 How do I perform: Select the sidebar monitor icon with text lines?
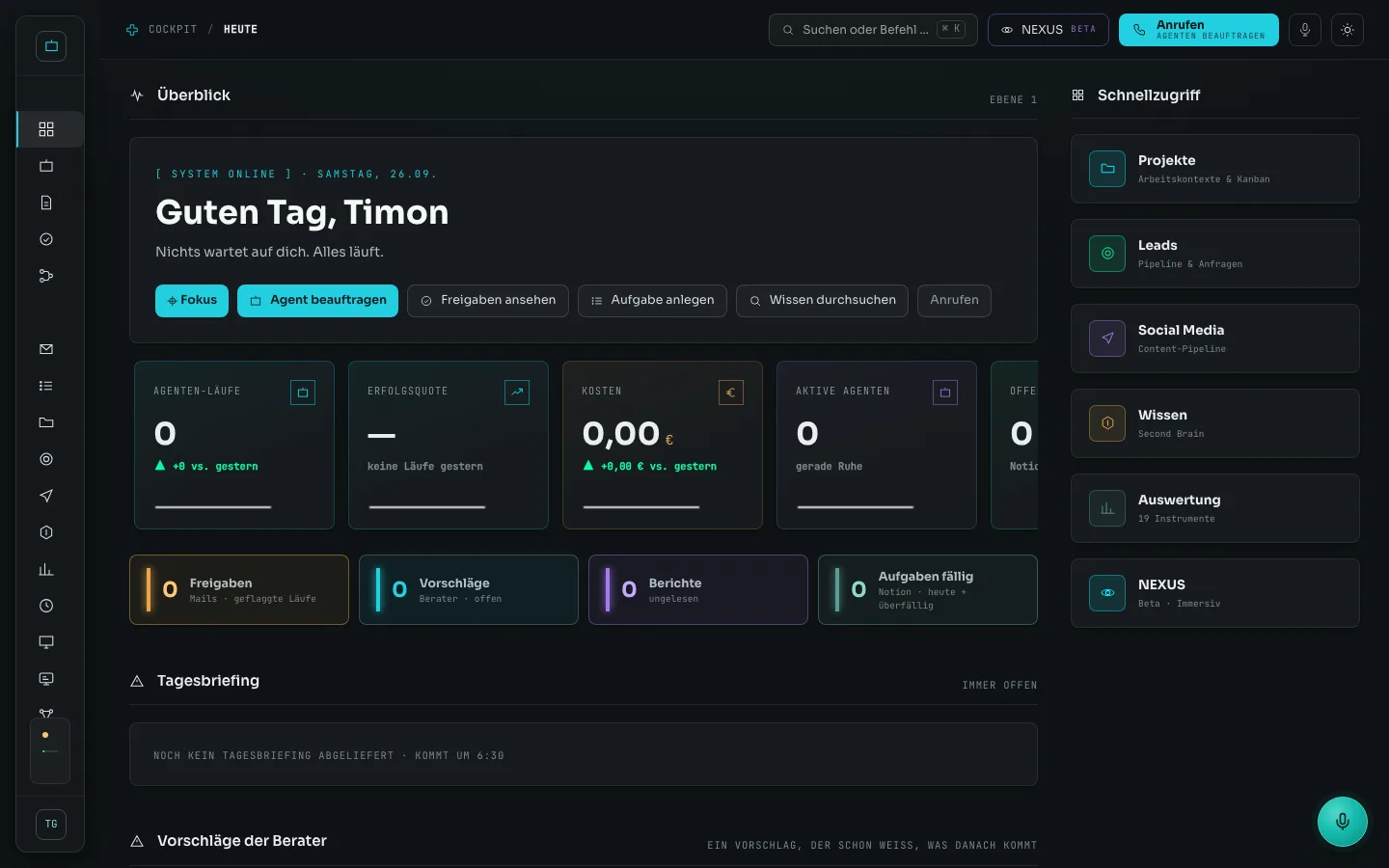[x=46, y=679]
